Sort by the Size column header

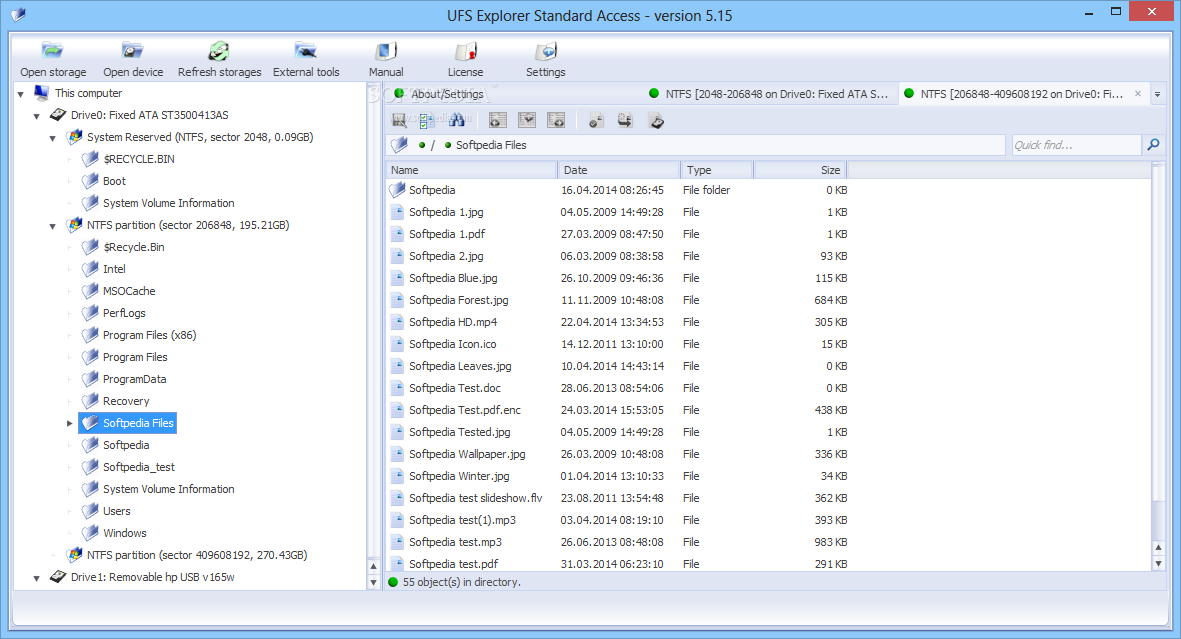(800, 170)
